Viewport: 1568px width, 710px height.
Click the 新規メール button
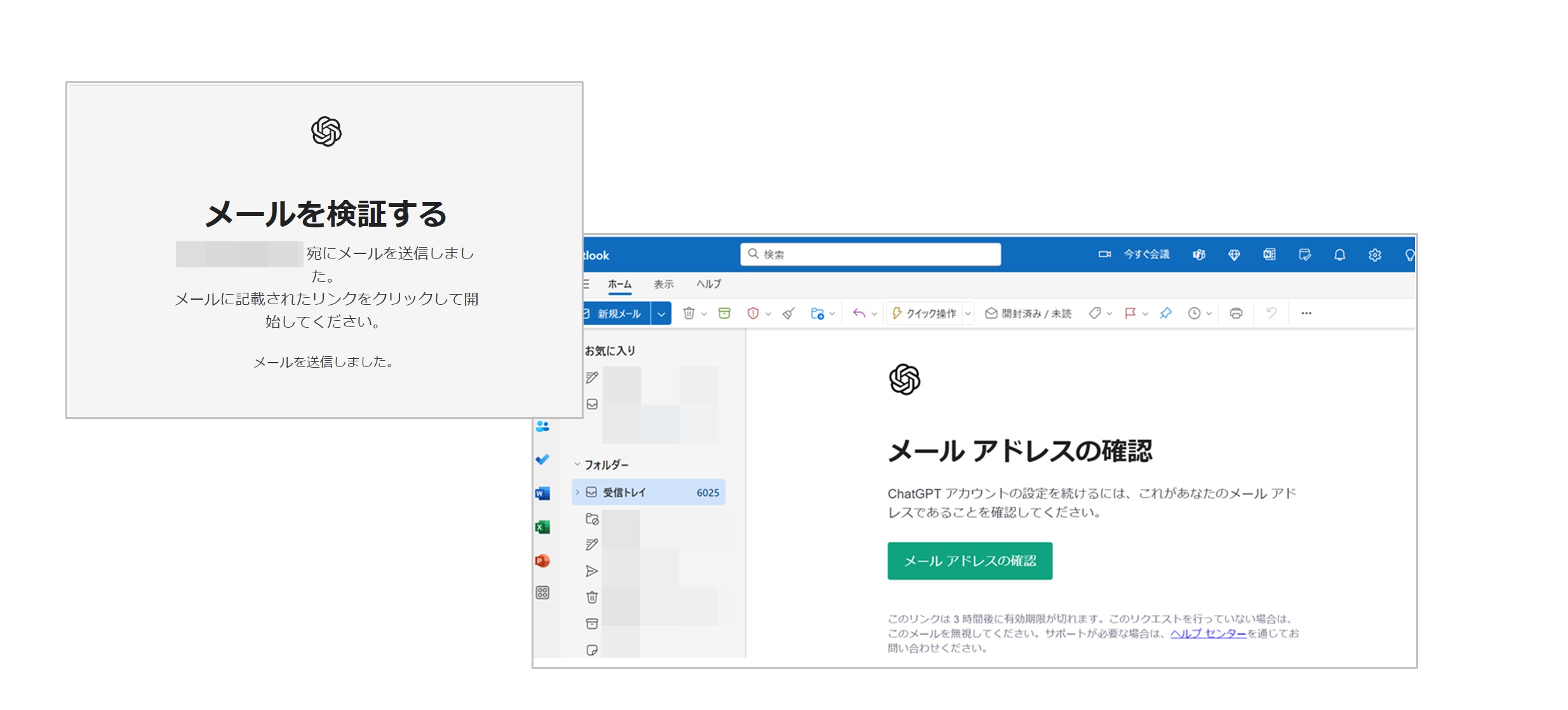click(x=616, y=314)
